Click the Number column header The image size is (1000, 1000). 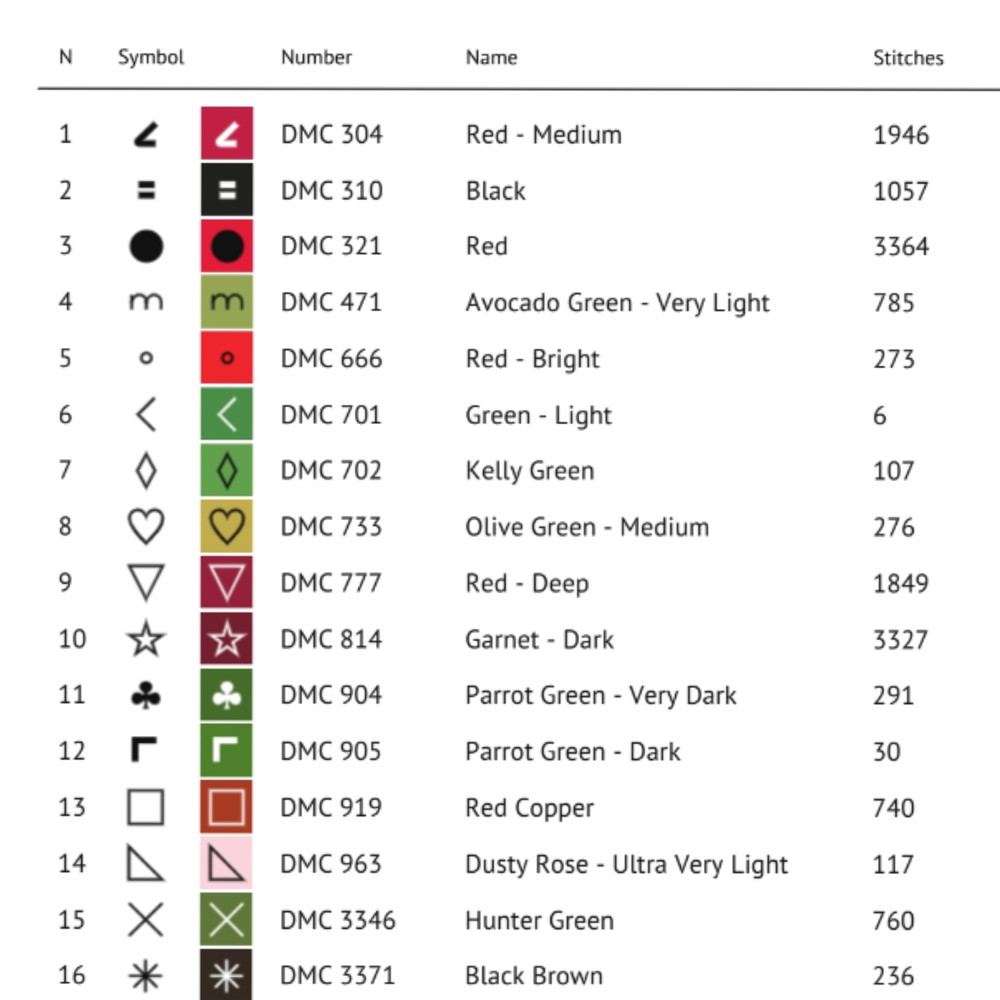(x=316, y=58)
